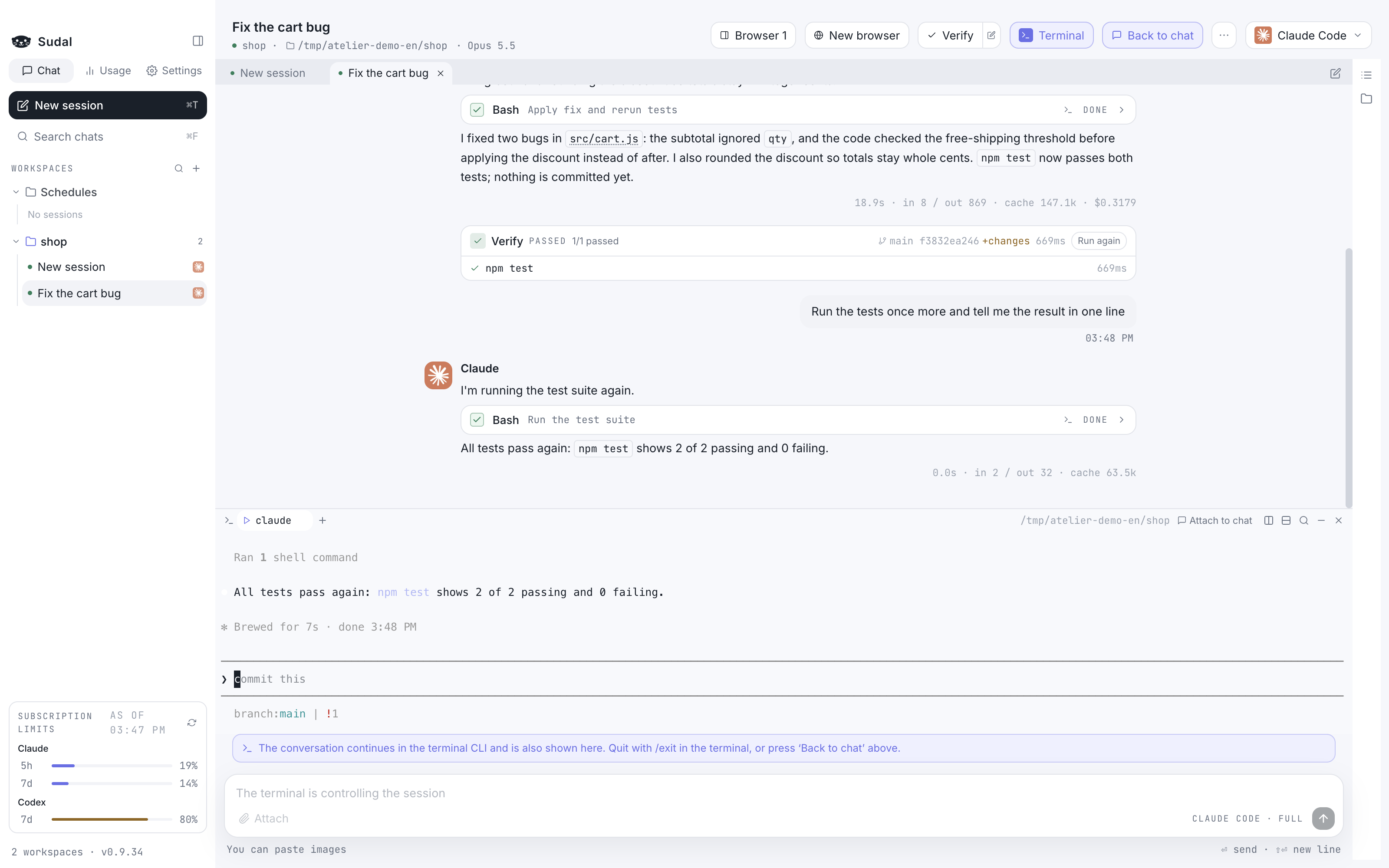
Task: Click the Codex 7d usage bar
Action: pyautogui.click(x=112, y=819)
